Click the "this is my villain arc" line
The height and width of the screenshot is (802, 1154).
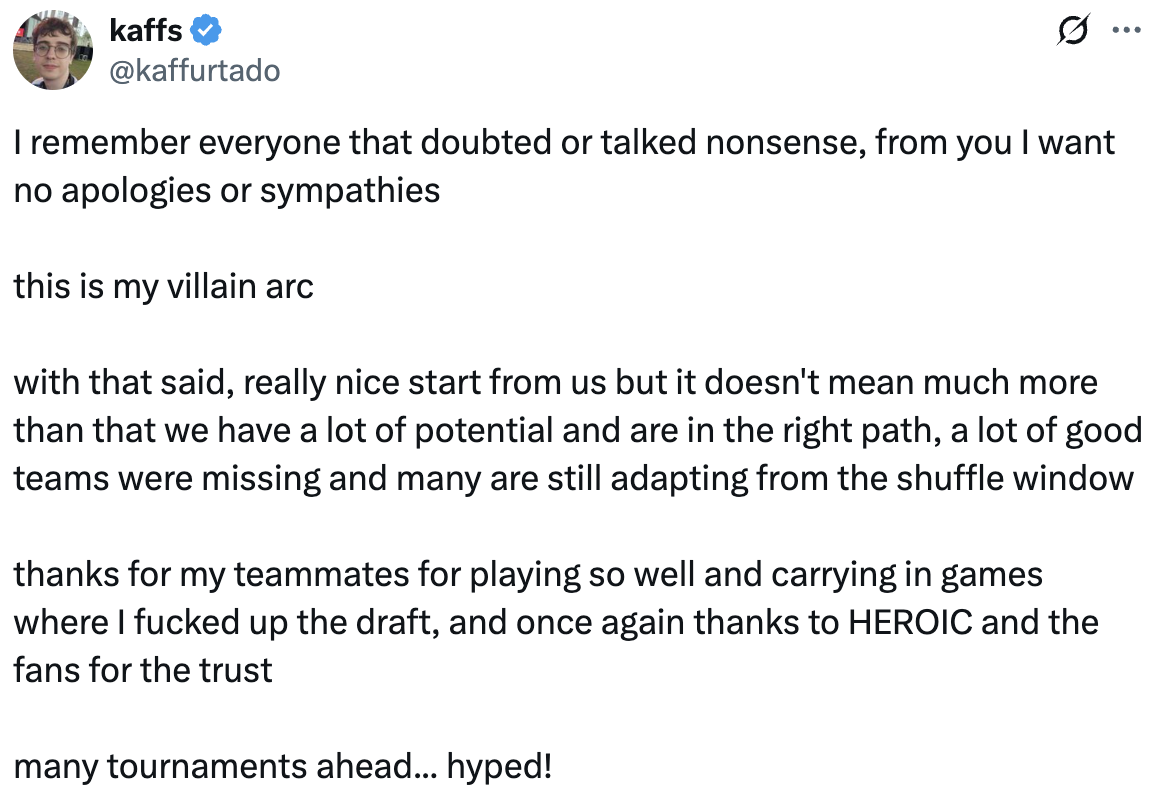[164, 287]
